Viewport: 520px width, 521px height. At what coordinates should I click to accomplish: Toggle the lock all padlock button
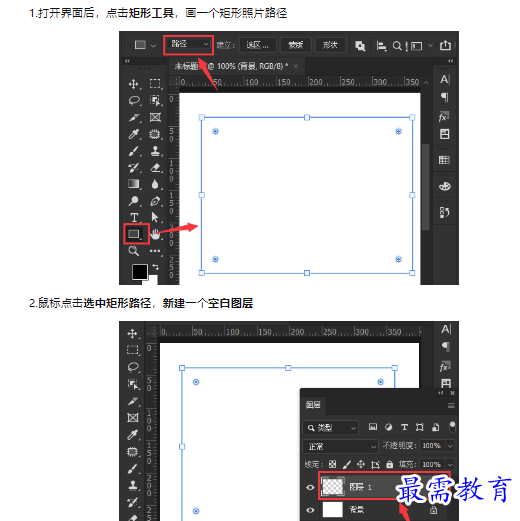(389, 464)
